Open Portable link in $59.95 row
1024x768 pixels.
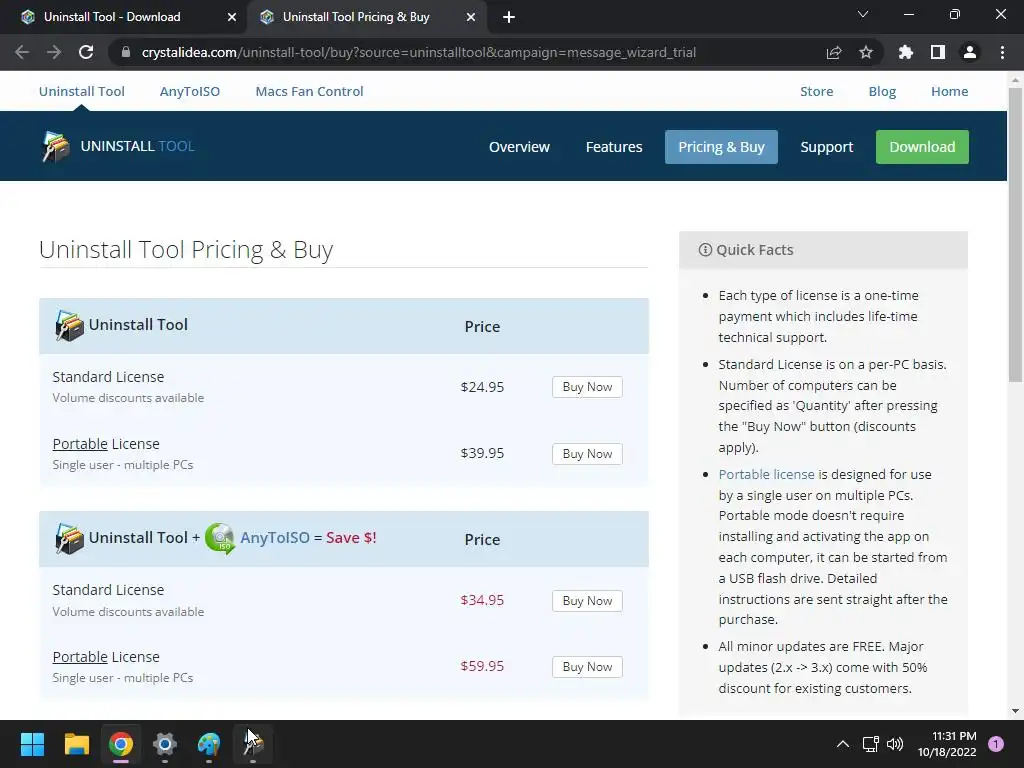point(80,657)
